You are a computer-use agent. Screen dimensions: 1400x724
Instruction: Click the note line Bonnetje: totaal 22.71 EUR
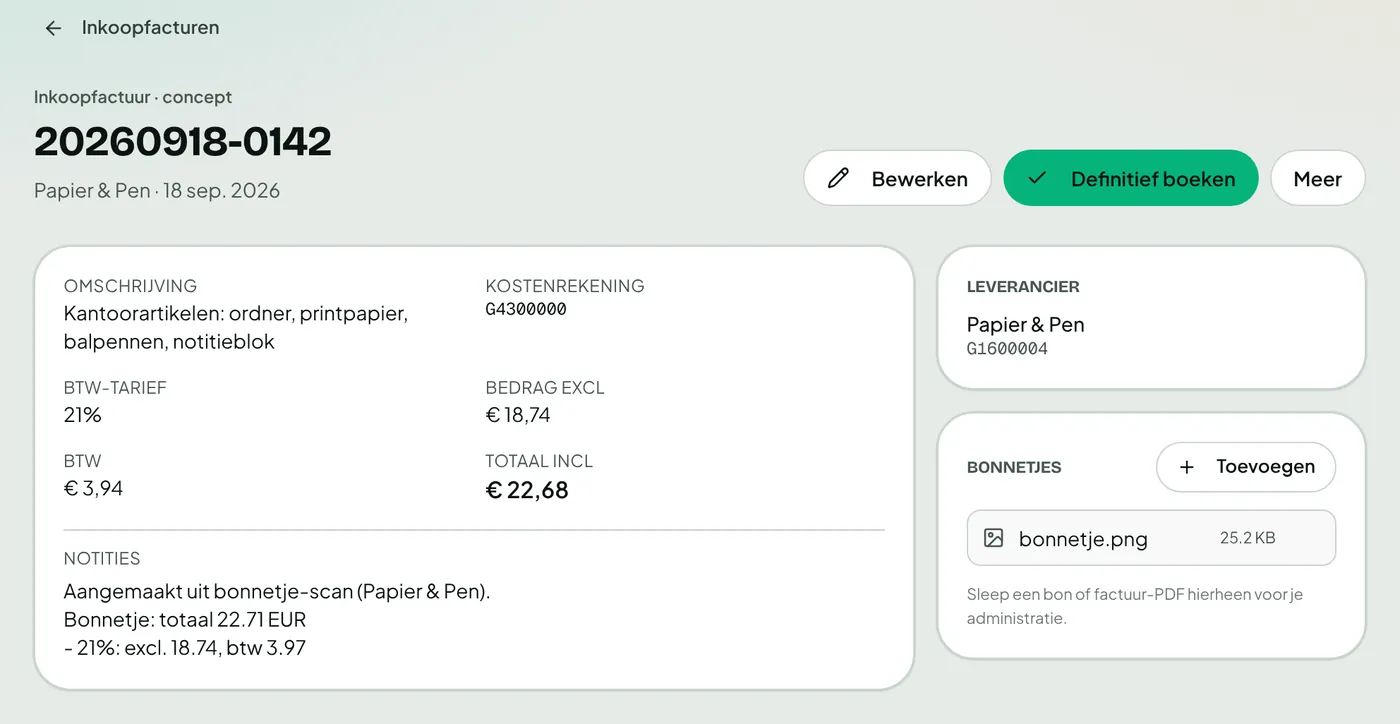(185, 620)
